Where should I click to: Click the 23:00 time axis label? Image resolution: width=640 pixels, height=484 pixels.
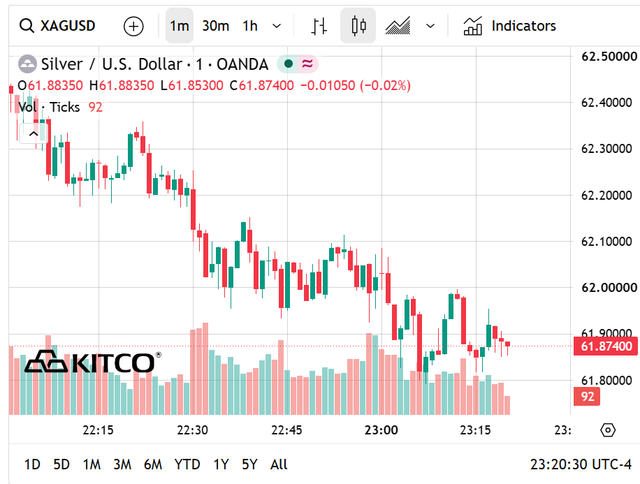(x=381, y=430)
